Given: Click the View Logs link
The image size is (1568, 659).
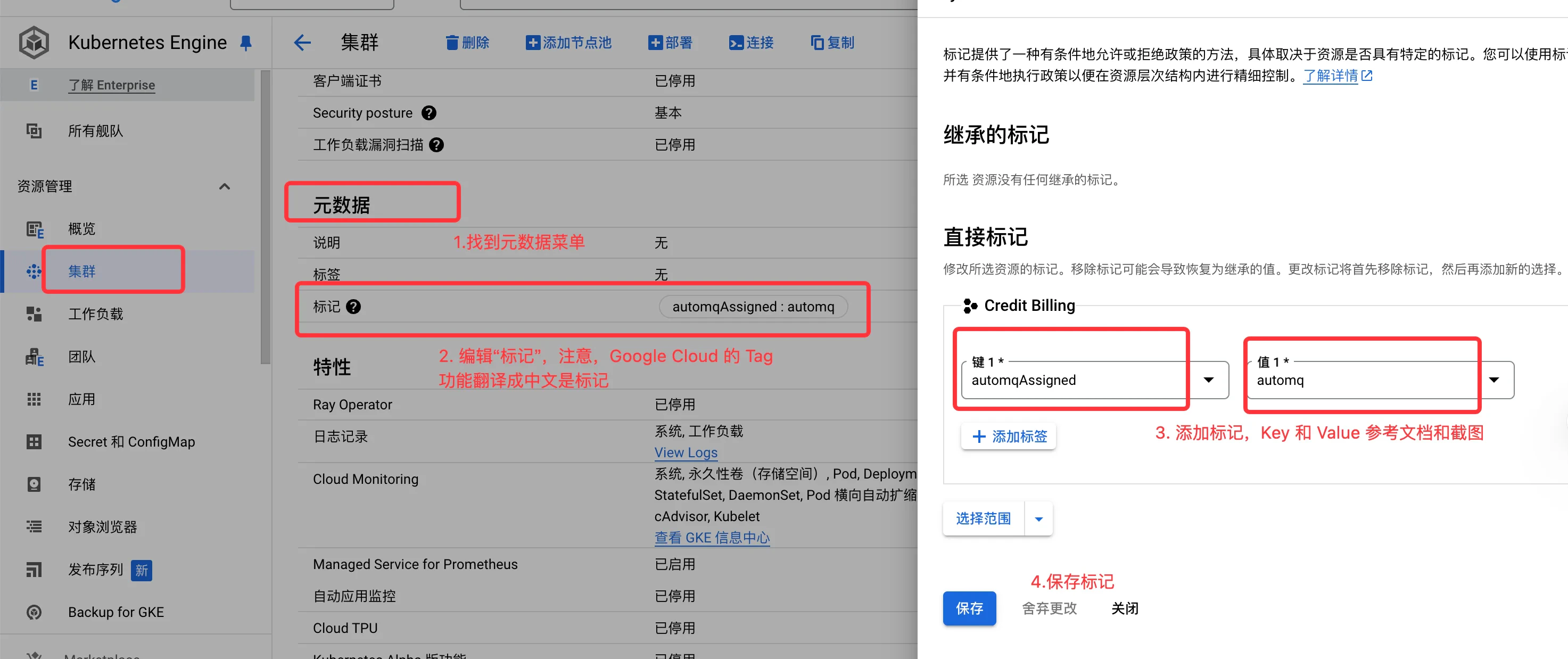Looking at the screenshot, I should pyautogui.click(x=686, y=452).
